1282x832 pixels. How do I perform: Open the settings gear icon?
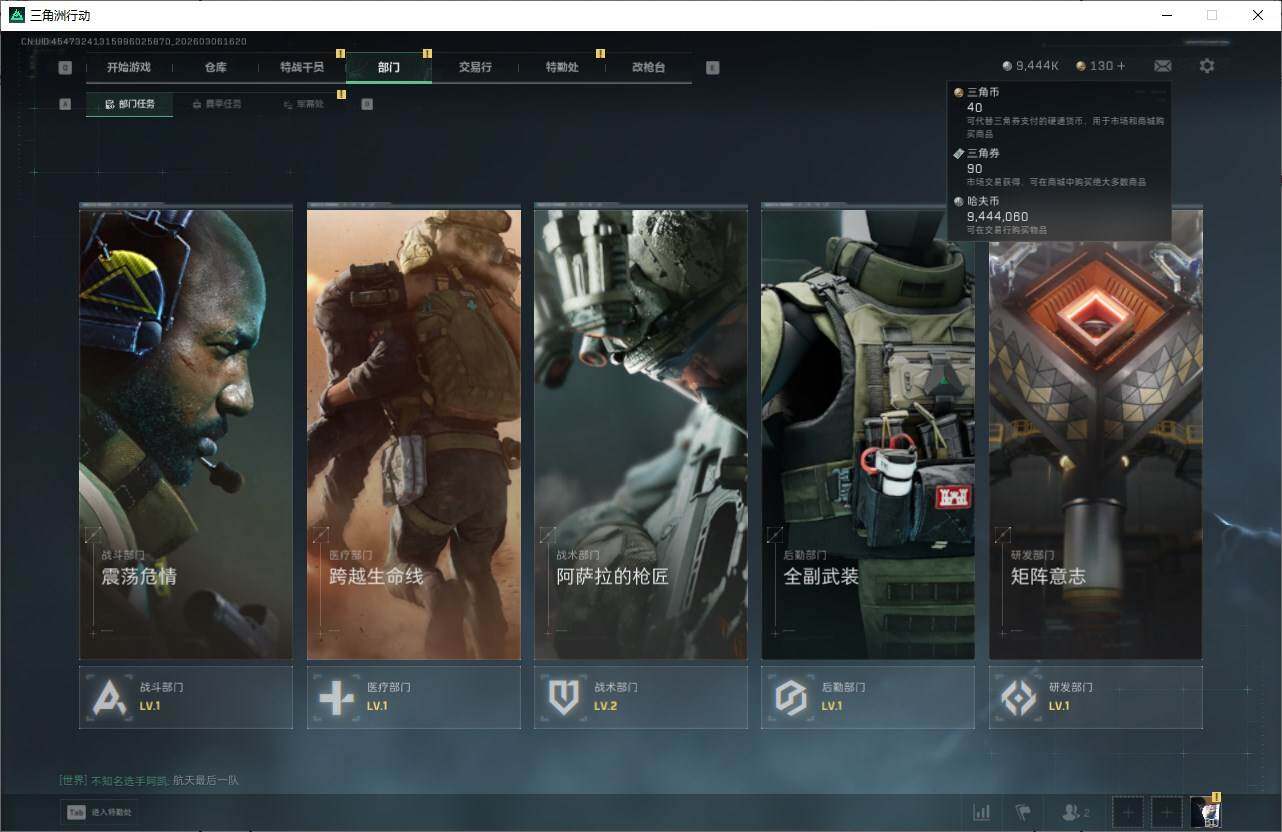point(1207,66)
